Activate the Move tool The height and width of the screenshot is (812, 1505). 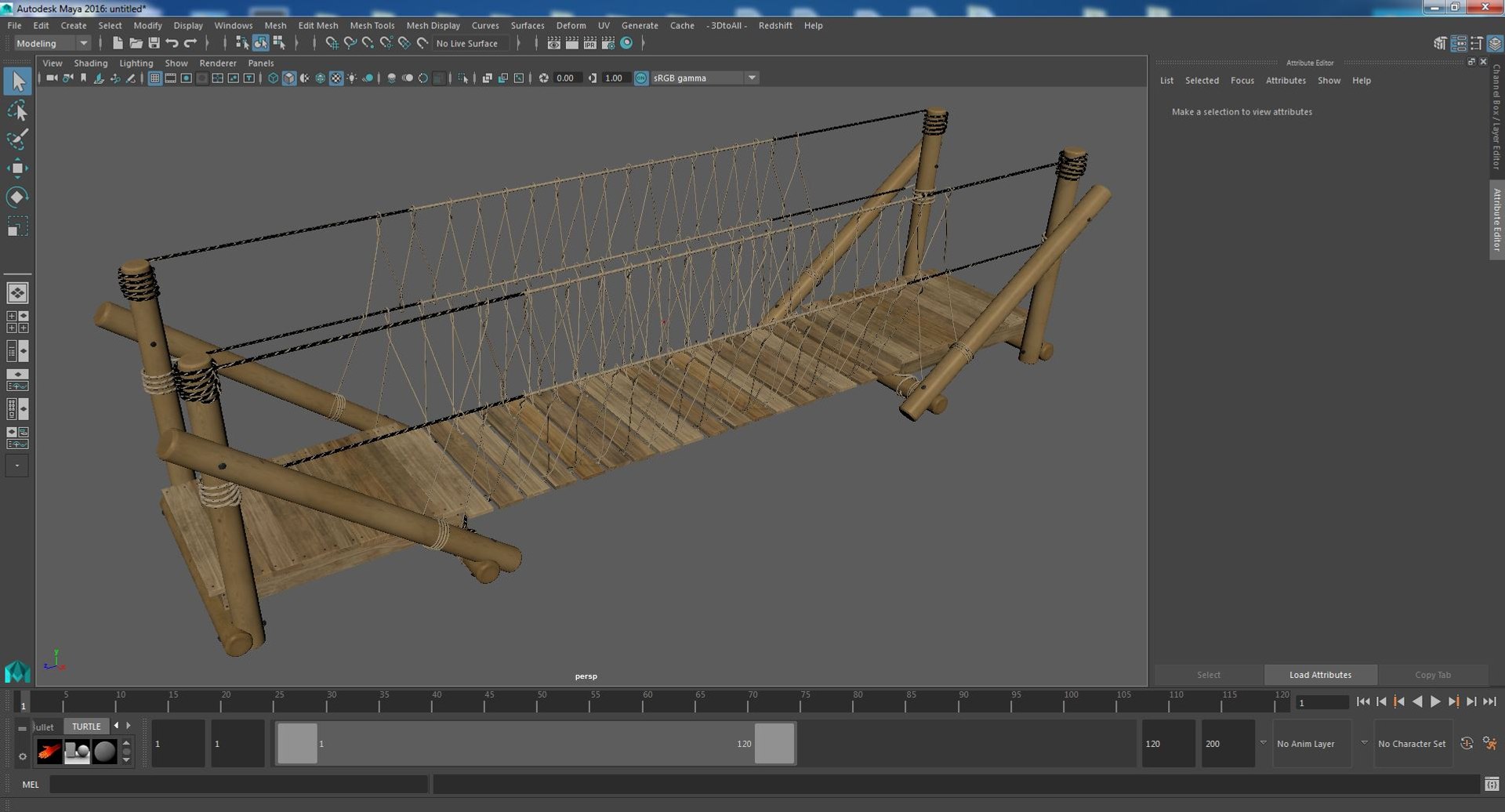tap(17, 168)
